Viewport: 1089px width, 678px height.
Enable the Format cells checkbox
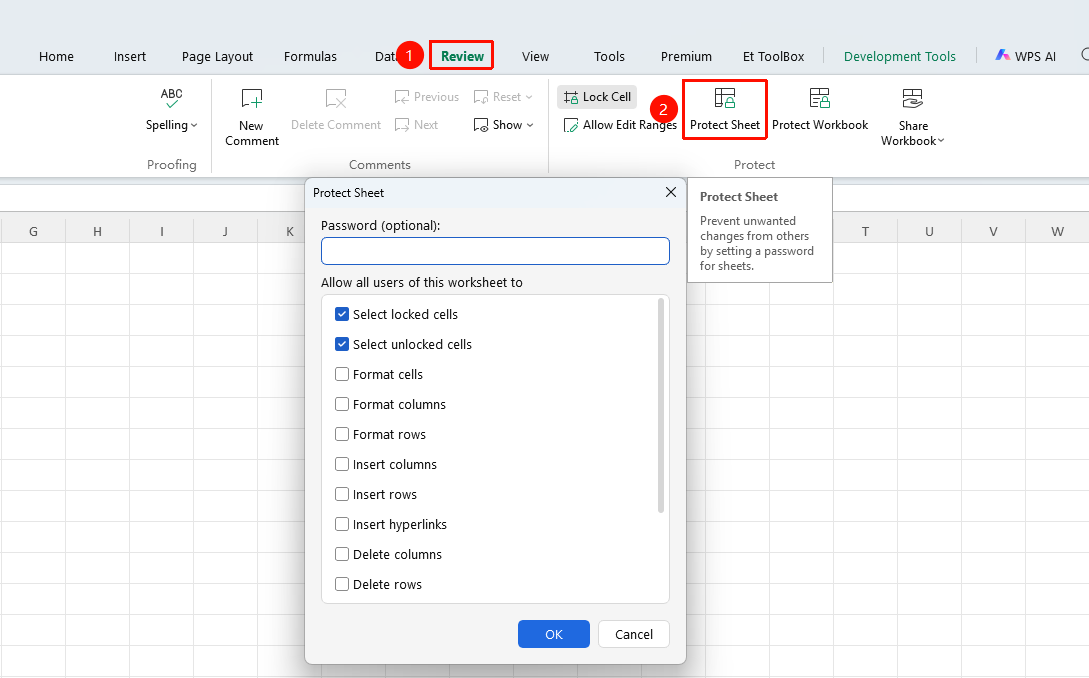(x=342, y=374)
